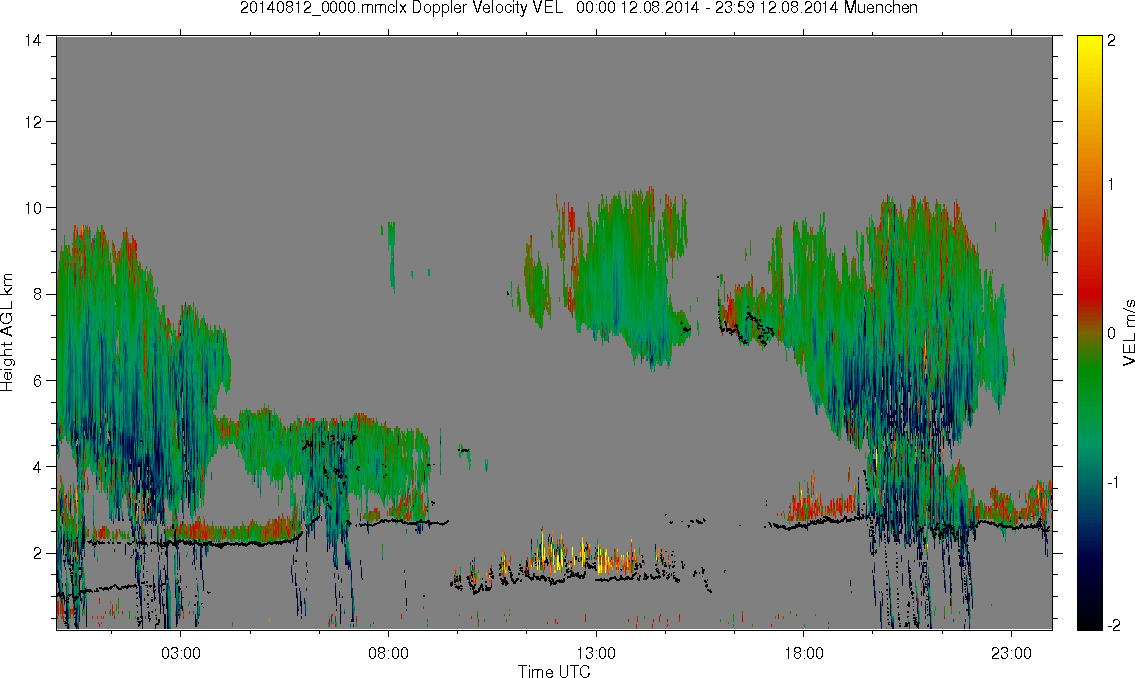Click the 12 km height tick label

(33, 122)
